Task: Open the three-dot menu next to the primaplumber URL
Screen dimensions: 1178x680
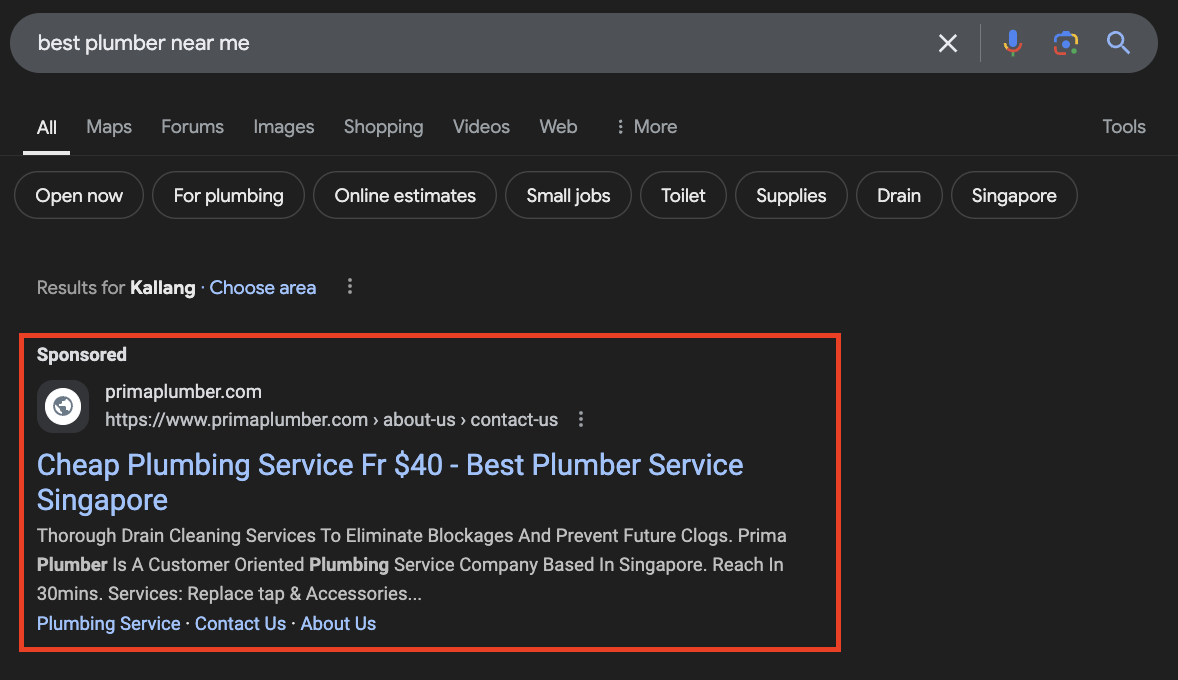Action: pyautogui.click(x=580, y=419)
